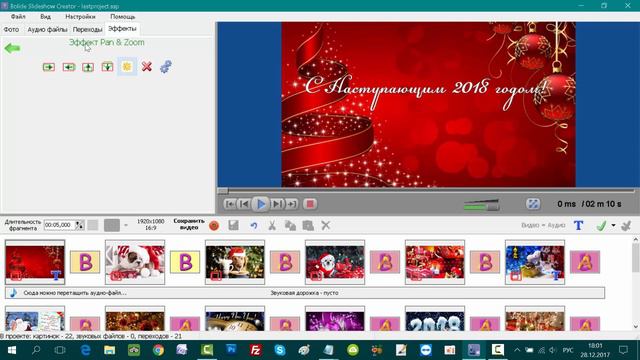
Task: Toggle fullscreen preview icon
Action: (x=533, y=204)
